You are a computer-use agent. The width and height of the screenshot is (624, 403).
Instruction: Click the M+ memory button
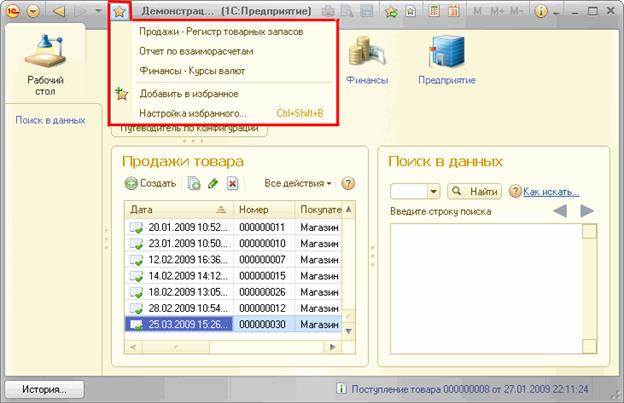497,11
